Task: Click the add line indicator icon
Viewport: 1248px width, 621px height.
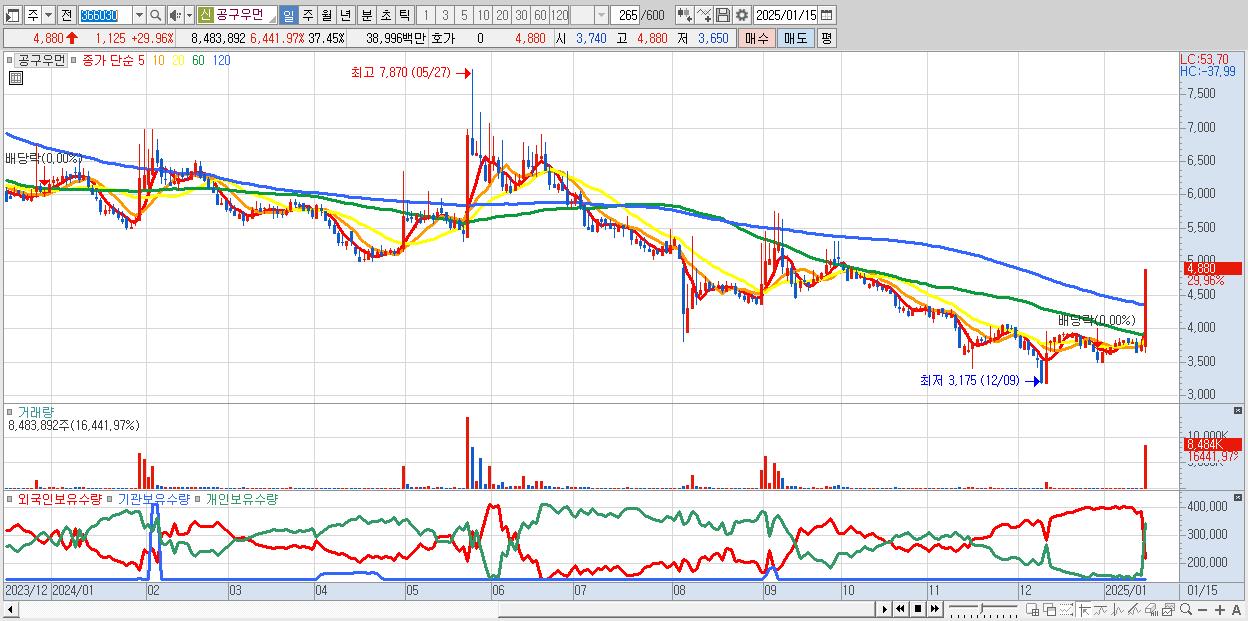Action: pyautogui.click(x=703, y=15)
